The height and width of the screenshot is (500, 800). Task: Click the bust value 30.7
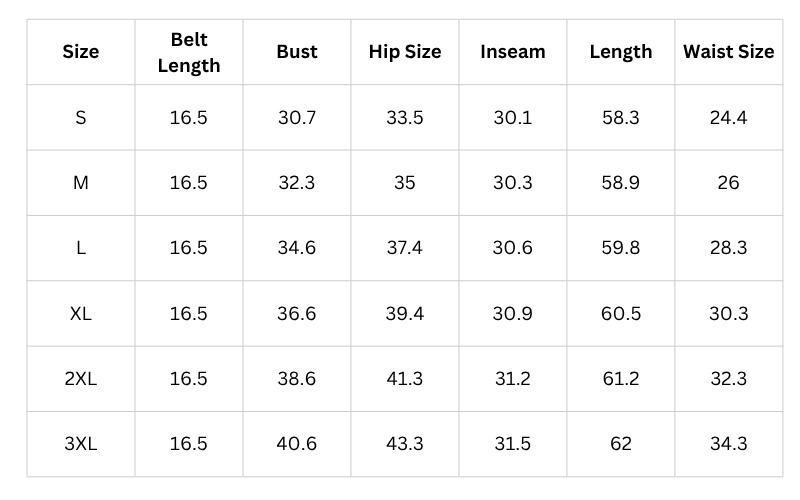click(x=297, y=118)
